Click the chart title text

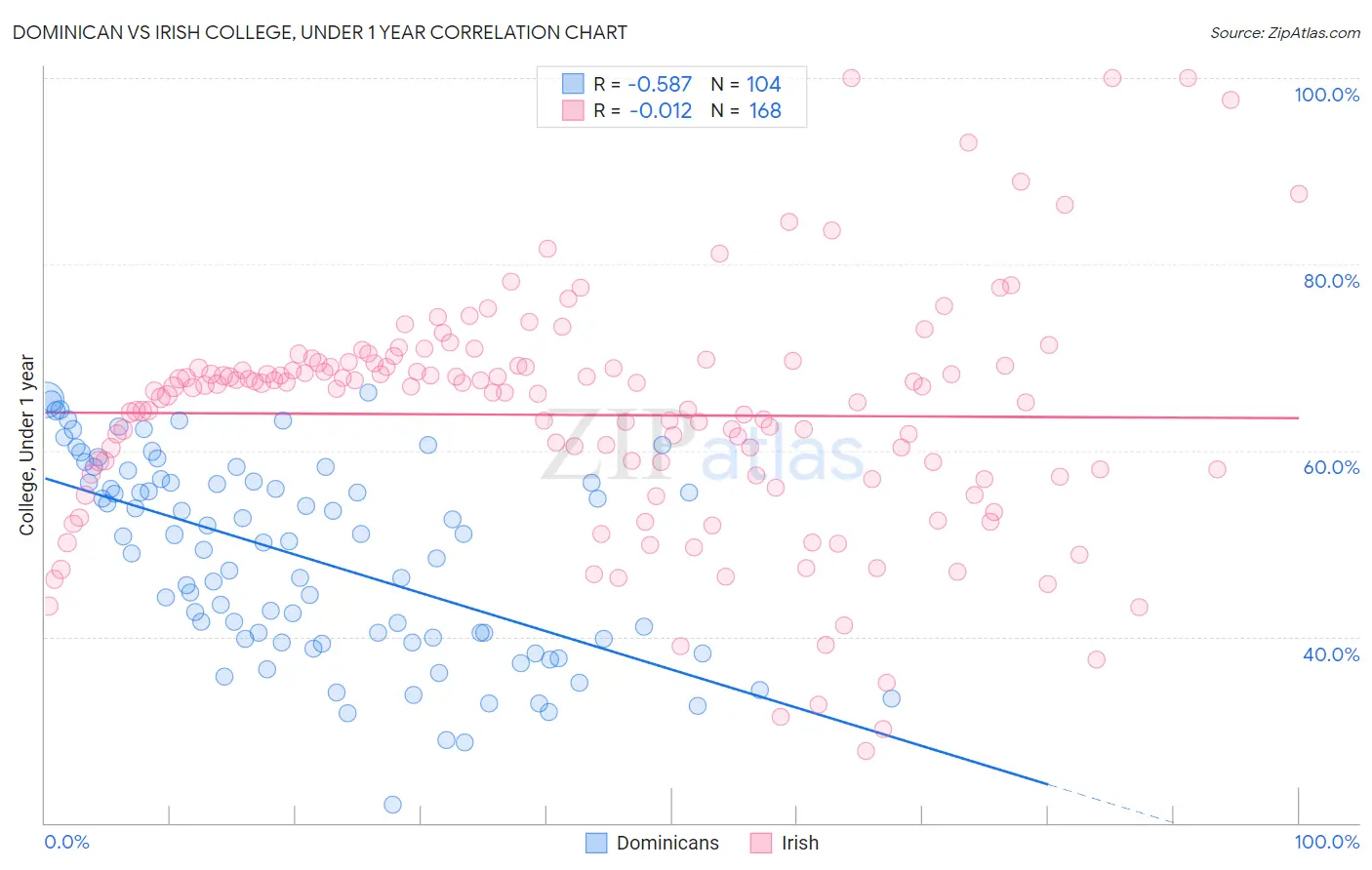click(319, 32)
